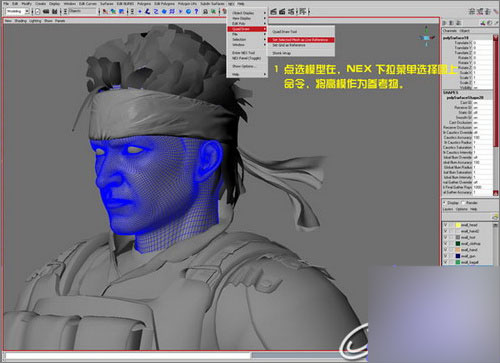Click the open scene icon
This screenshot has width=500, height=363.
[46, 11]
